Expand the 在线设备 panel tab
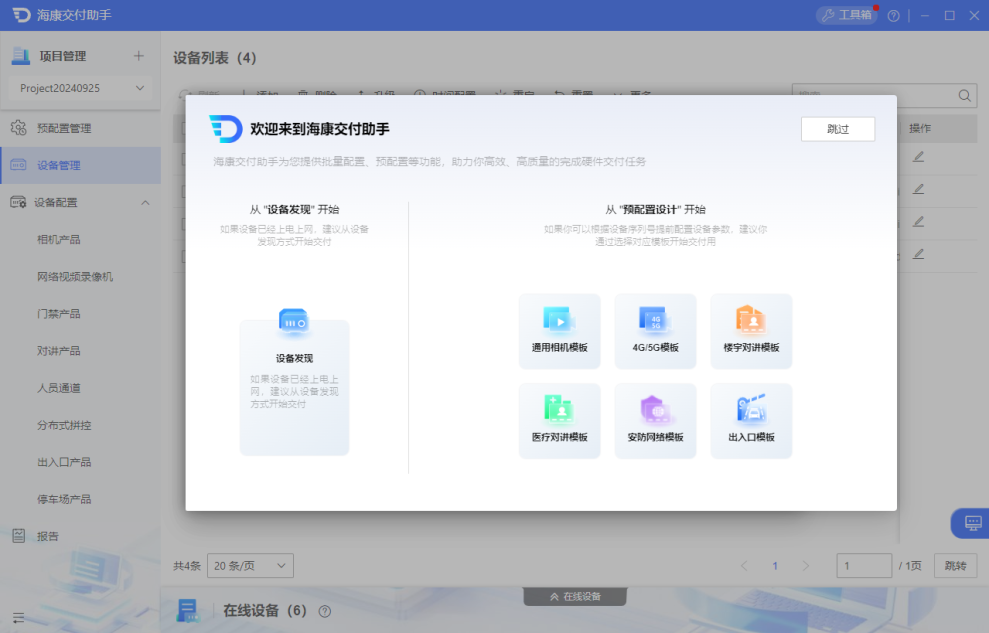989x633 pixels. pyautogui.click(x=575, y=596)
